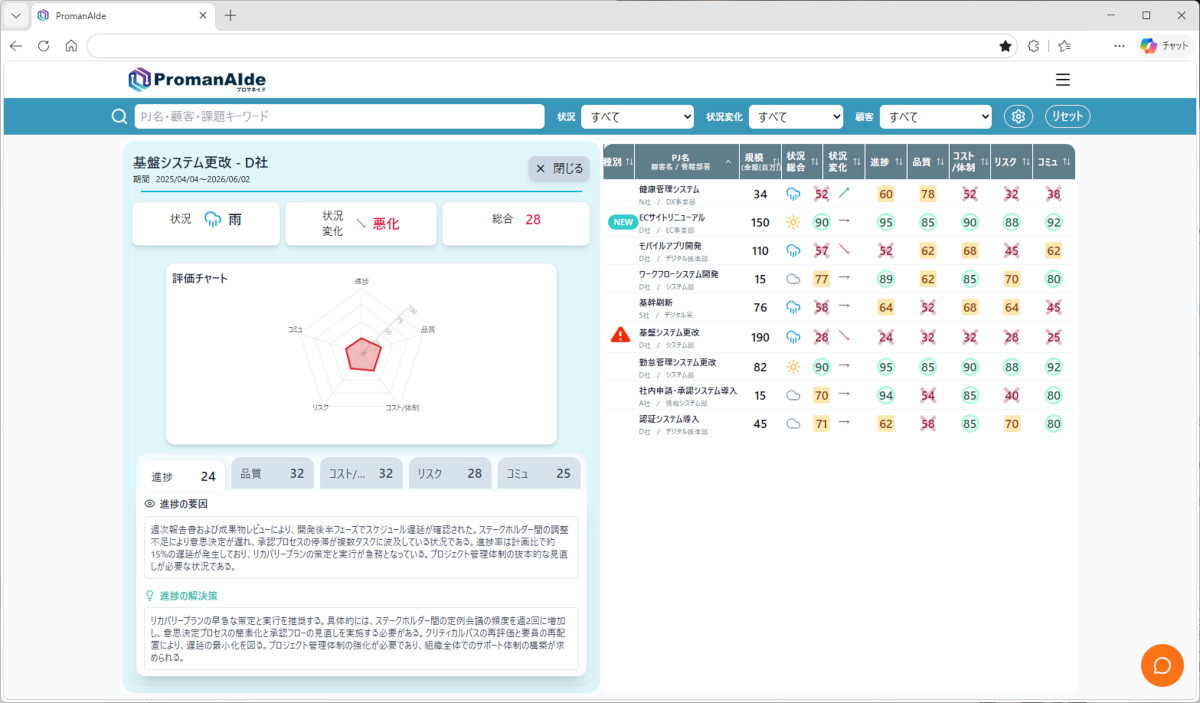Screen dimensions: 1200x703
Task: Click the downward trend arrow for モバイルアプリ開発
Action: pyautogui.click(x=844, y=250)
